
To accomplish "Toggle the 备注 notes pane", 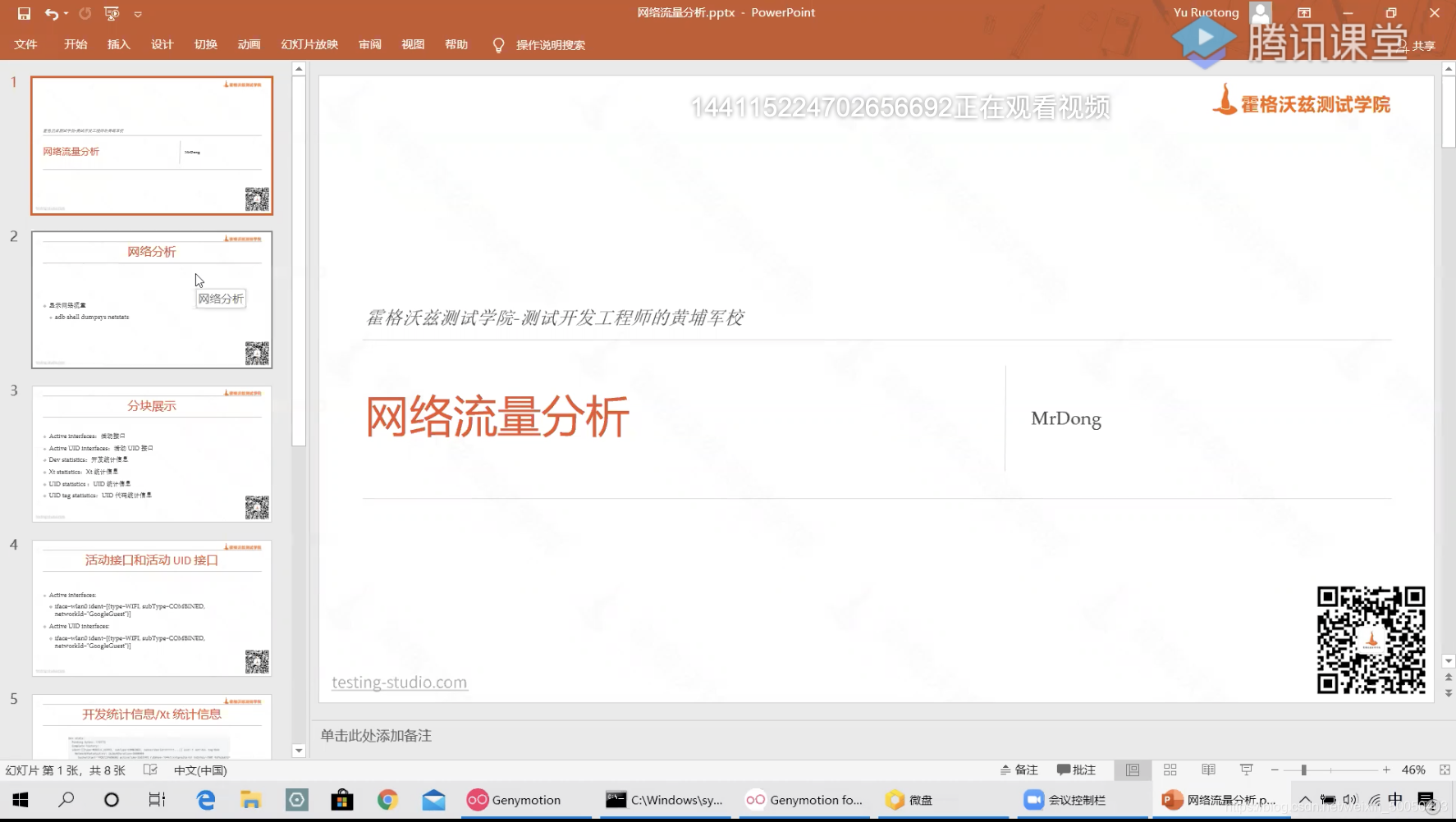I will 1018,769.
